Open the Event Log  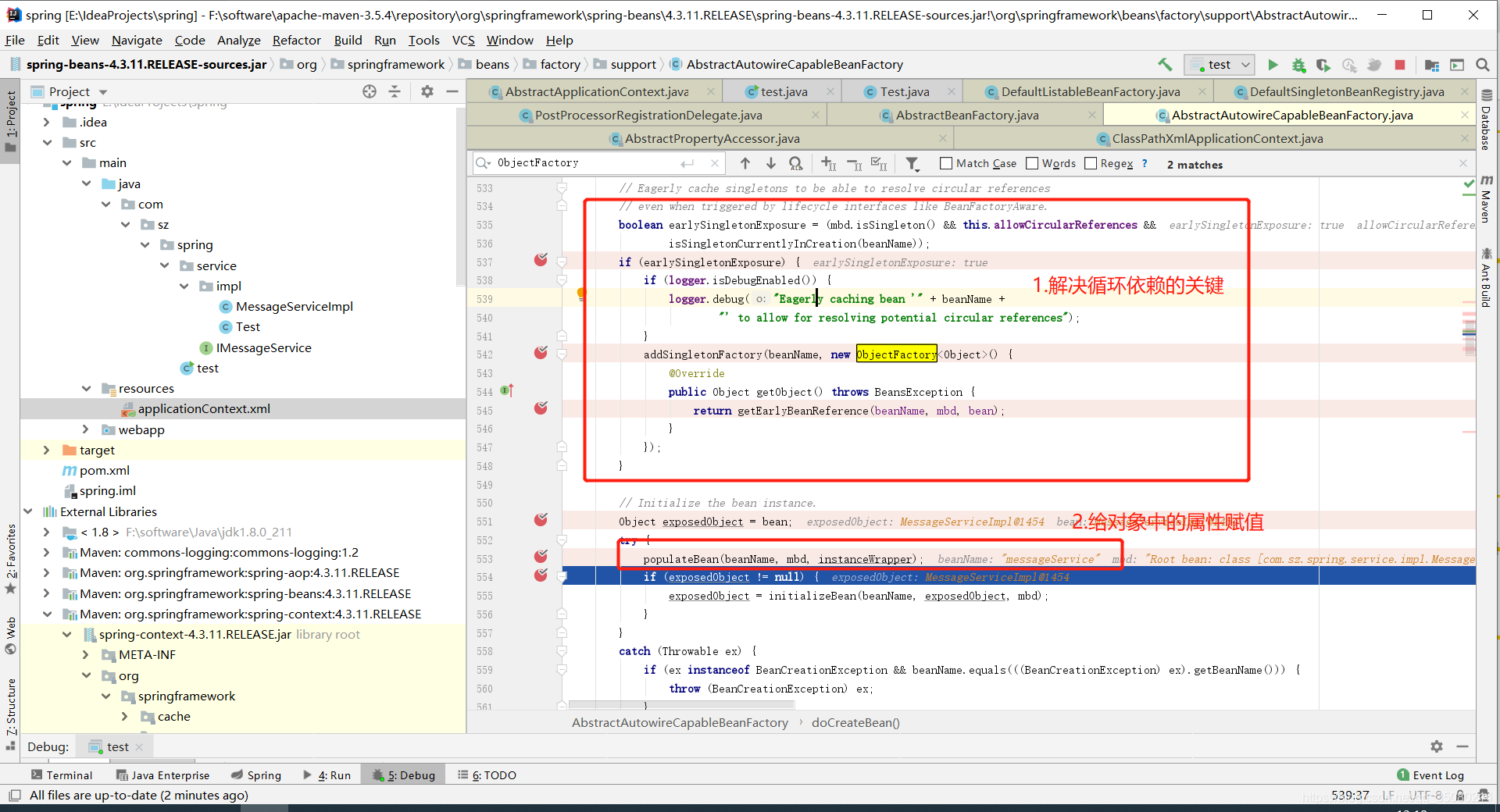coord(1430,775)
